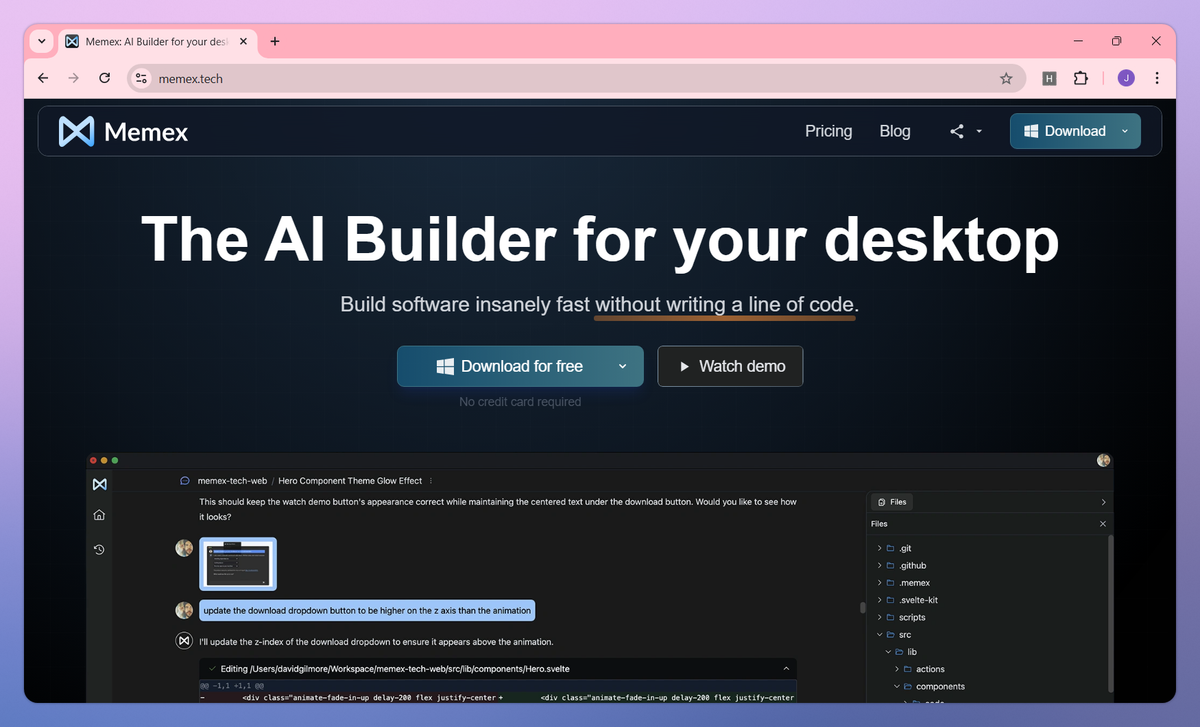Click the Memex logo in the site header
This screenshot has height=727, width=1200.
pos(123,131)
